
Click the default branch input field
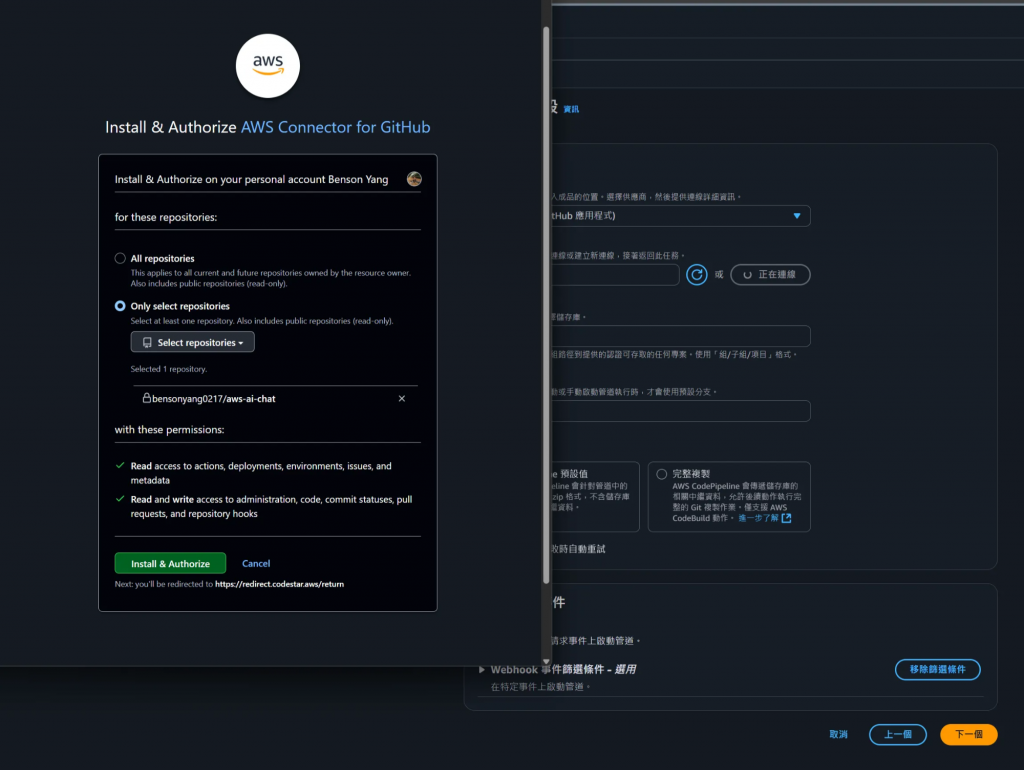pos(680,411)
